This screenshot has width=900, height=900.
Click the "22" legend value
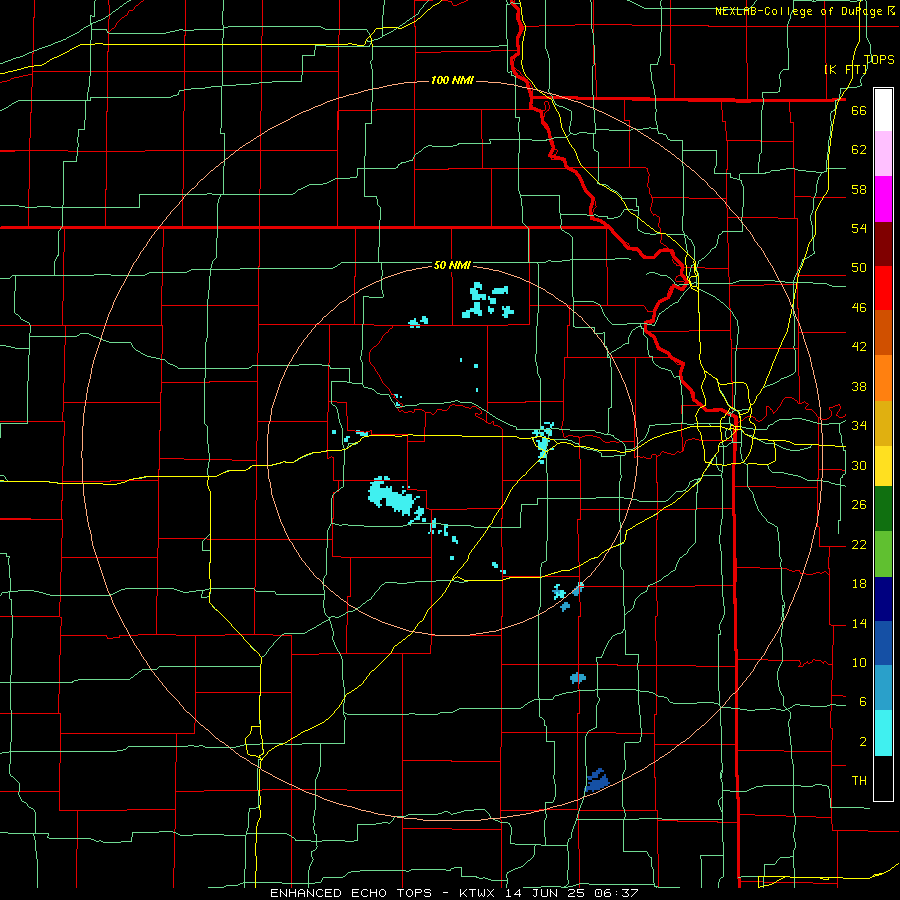pos(859,545)
